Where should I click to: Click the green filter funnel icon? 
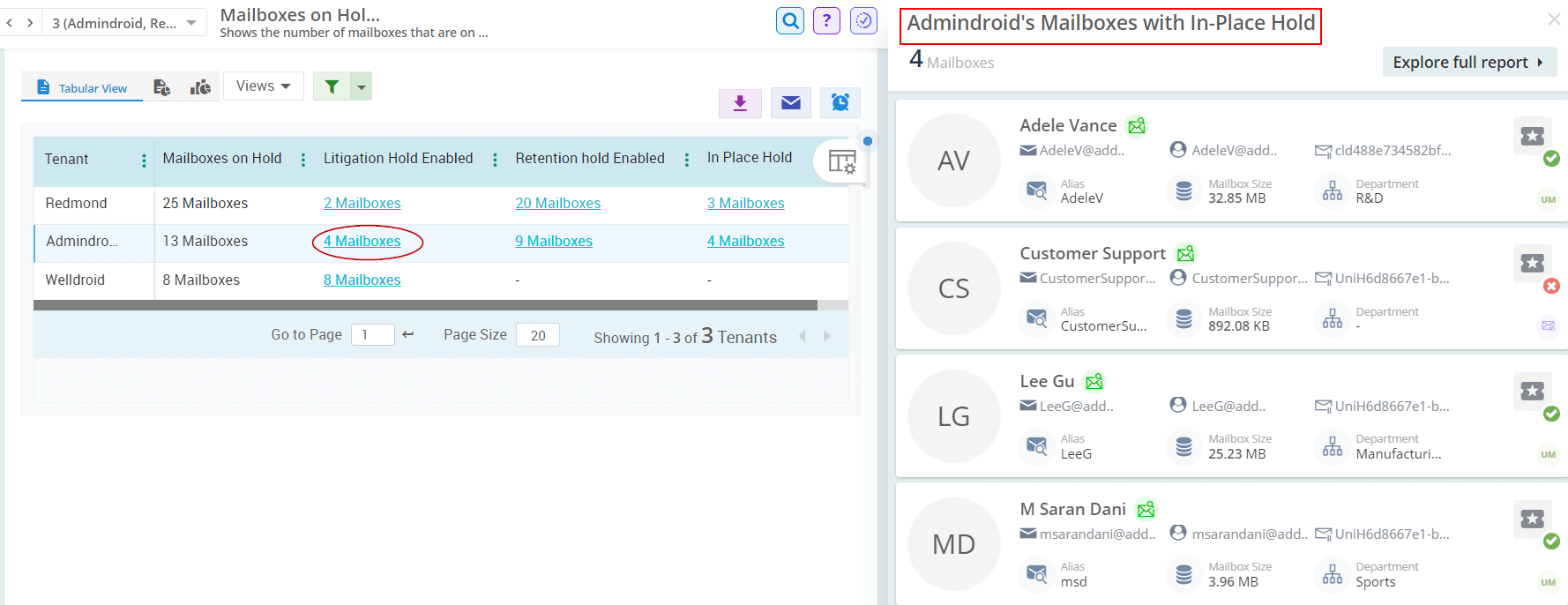(x=332, y=86)
